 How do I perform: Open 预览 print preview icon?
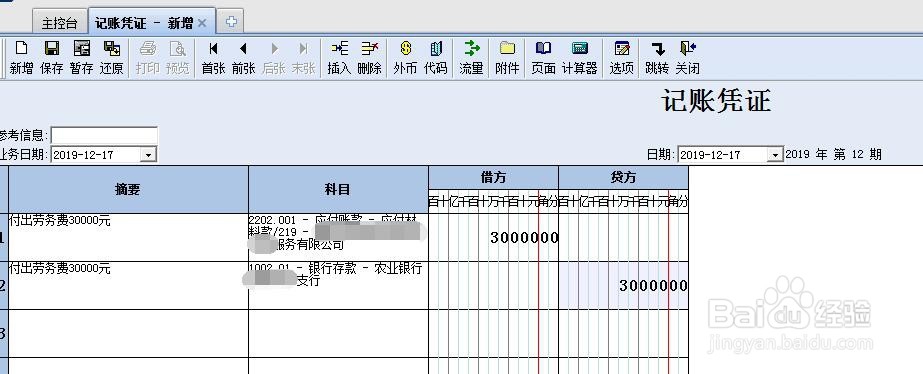pos(177,57)
